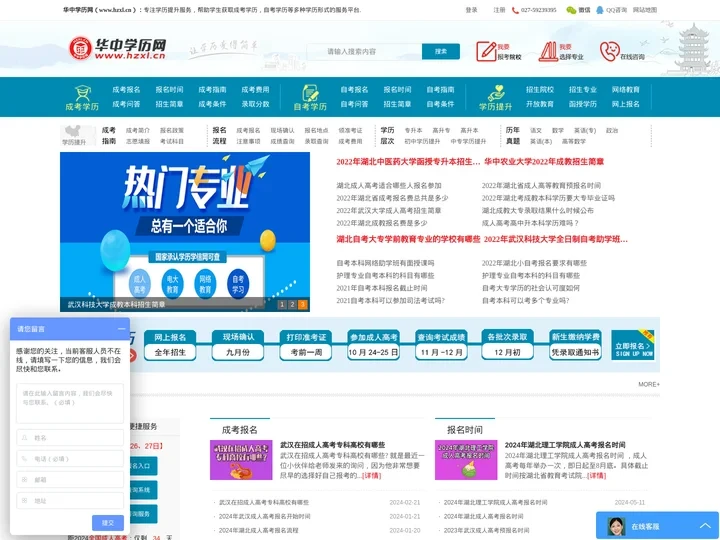Expand the 在线客服 chat bar arrow
This screenshot has width=720, height=540.
[x=705, y=526]
